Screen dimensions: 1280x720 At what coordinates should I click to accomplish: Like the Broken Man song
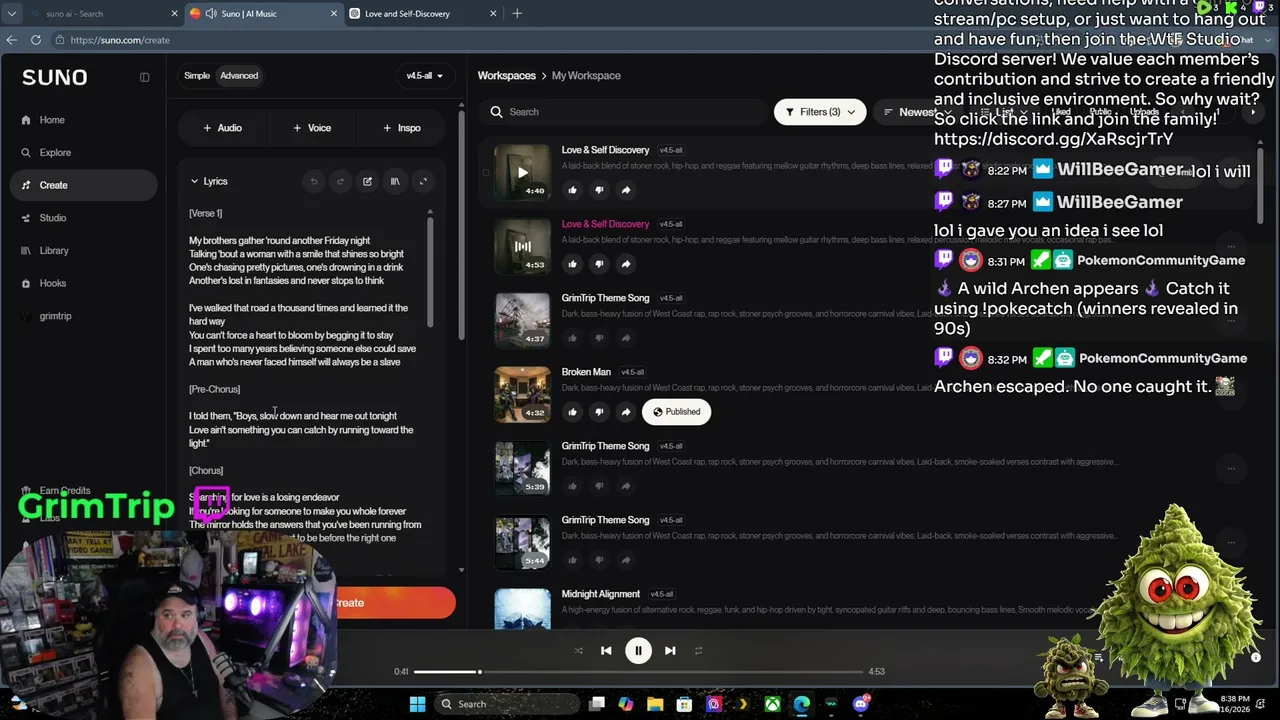point(572,412)
